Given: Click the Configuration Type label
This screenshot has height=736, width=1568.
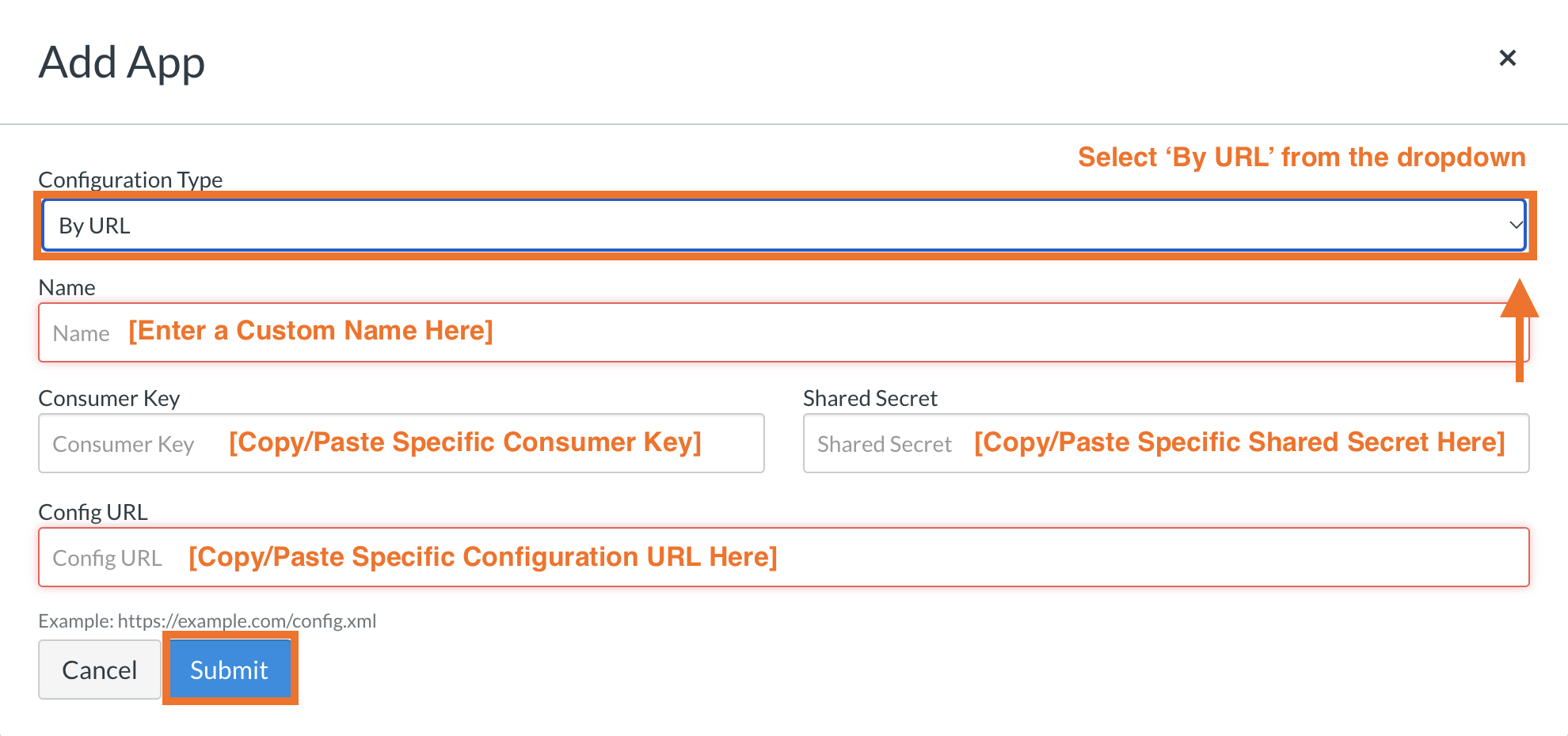Looking at the screenshot, I should coord(131,180).
